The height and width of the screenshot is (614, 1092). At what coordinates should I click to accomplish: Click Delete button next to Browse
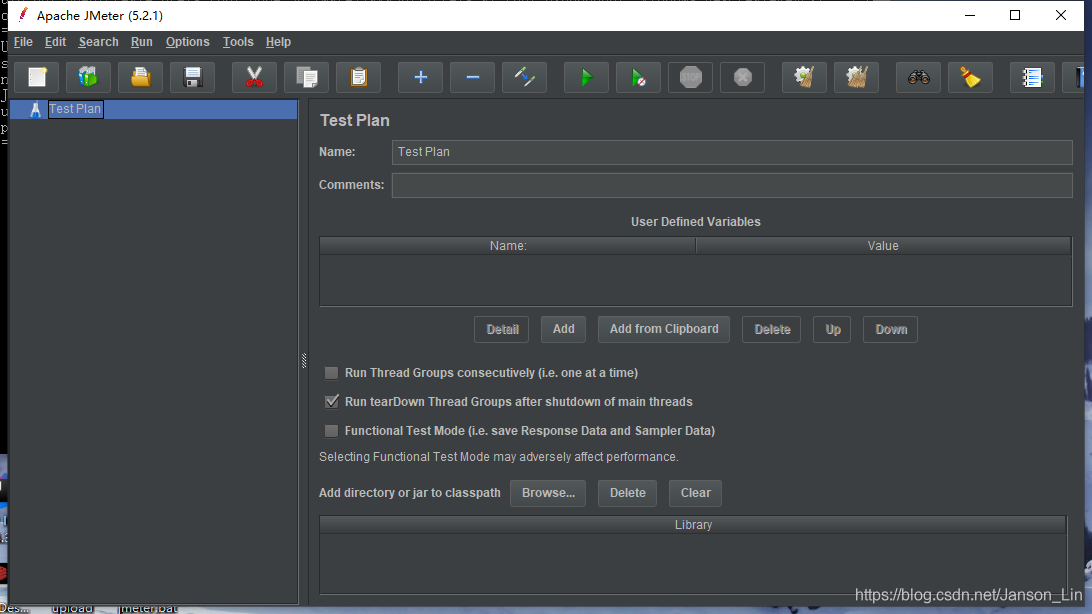click(x=627, y=493)
